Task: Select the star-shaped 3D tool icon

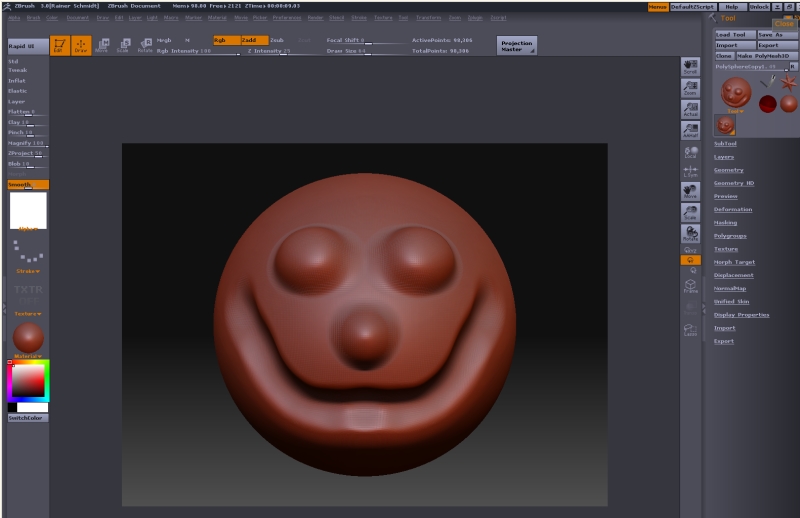Action: (789, 82)
